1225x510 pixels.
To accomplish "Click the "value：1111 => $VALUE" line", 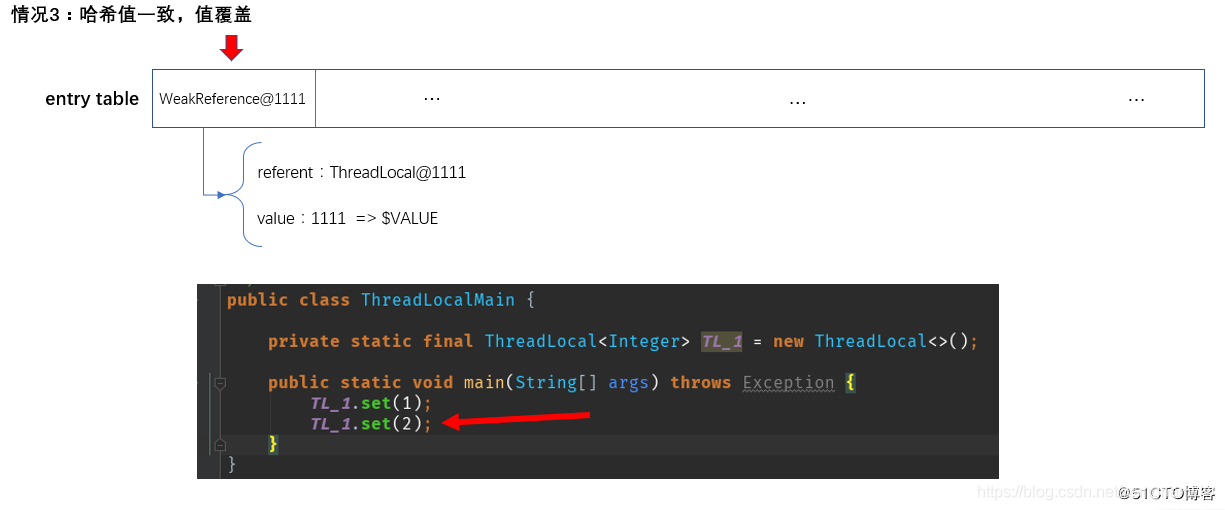I will pyautogui.click(x=348, y=218).
